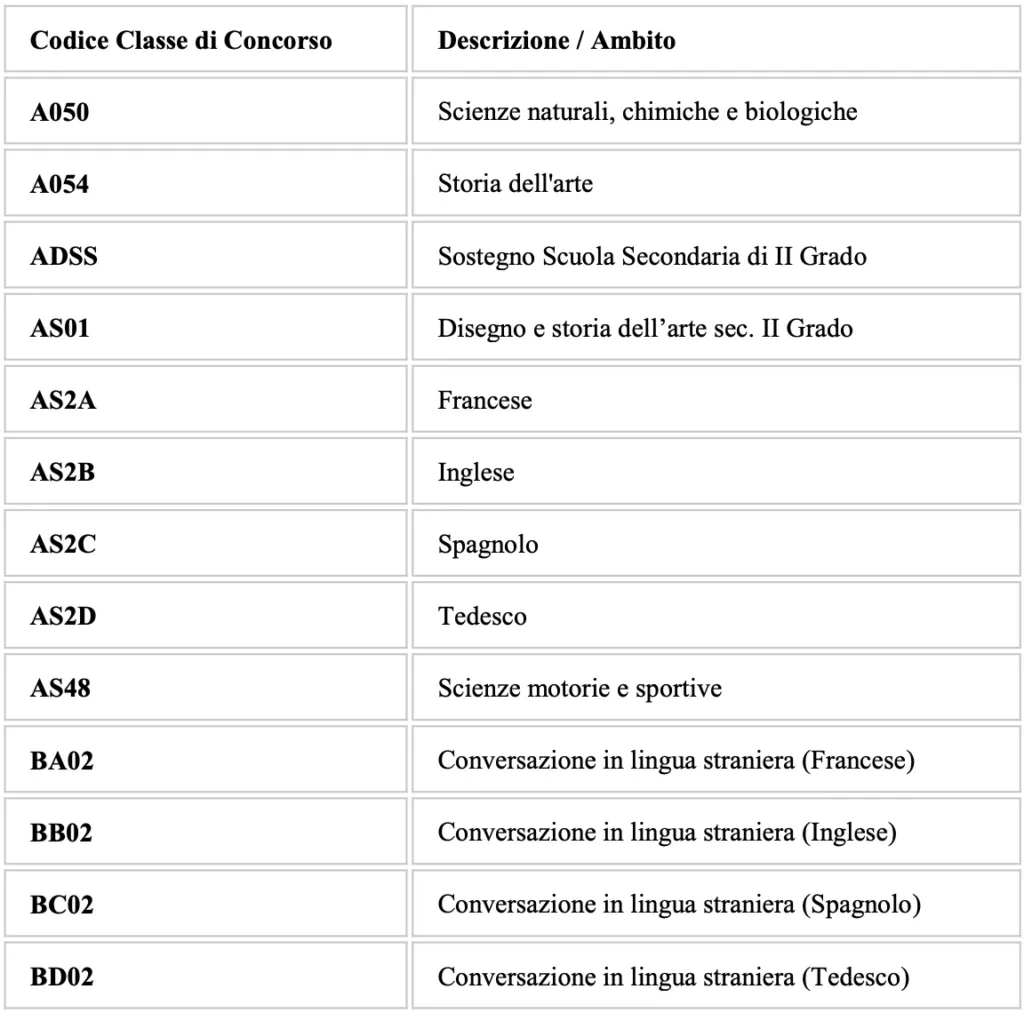1024x1013 pixels.
Task: Click Scienze motorie e sportive text
Action: [579, 688]
